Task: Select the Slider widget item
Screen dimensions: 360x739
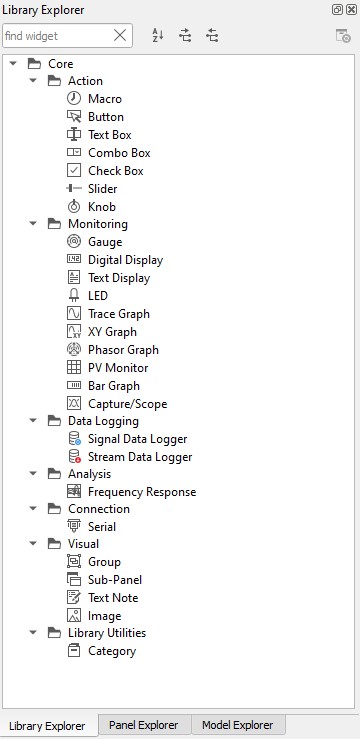Action: point(92,189)
